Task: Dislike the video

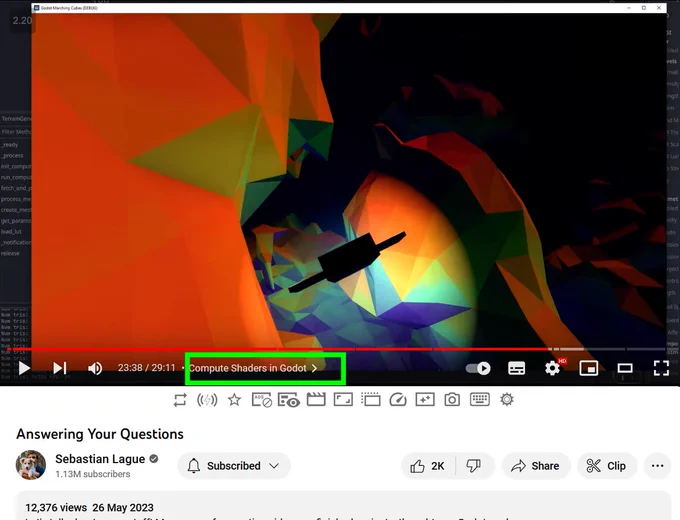Action: pos(474,466)
